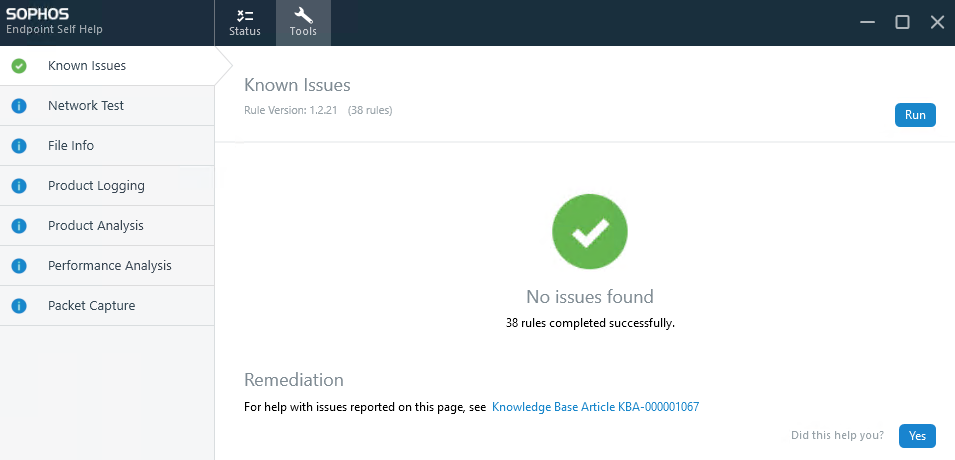
Task: Click the large green success checkmark
Action: click(x=589, y=231)
